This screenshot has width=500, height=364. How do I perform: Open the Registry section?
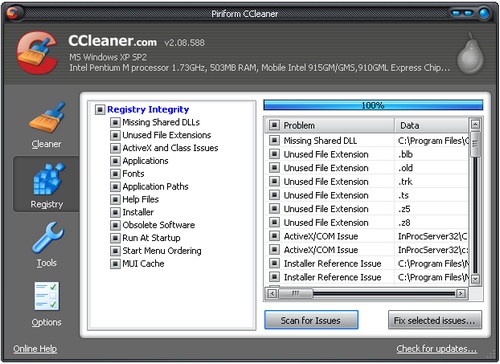[x=46, y=184]
